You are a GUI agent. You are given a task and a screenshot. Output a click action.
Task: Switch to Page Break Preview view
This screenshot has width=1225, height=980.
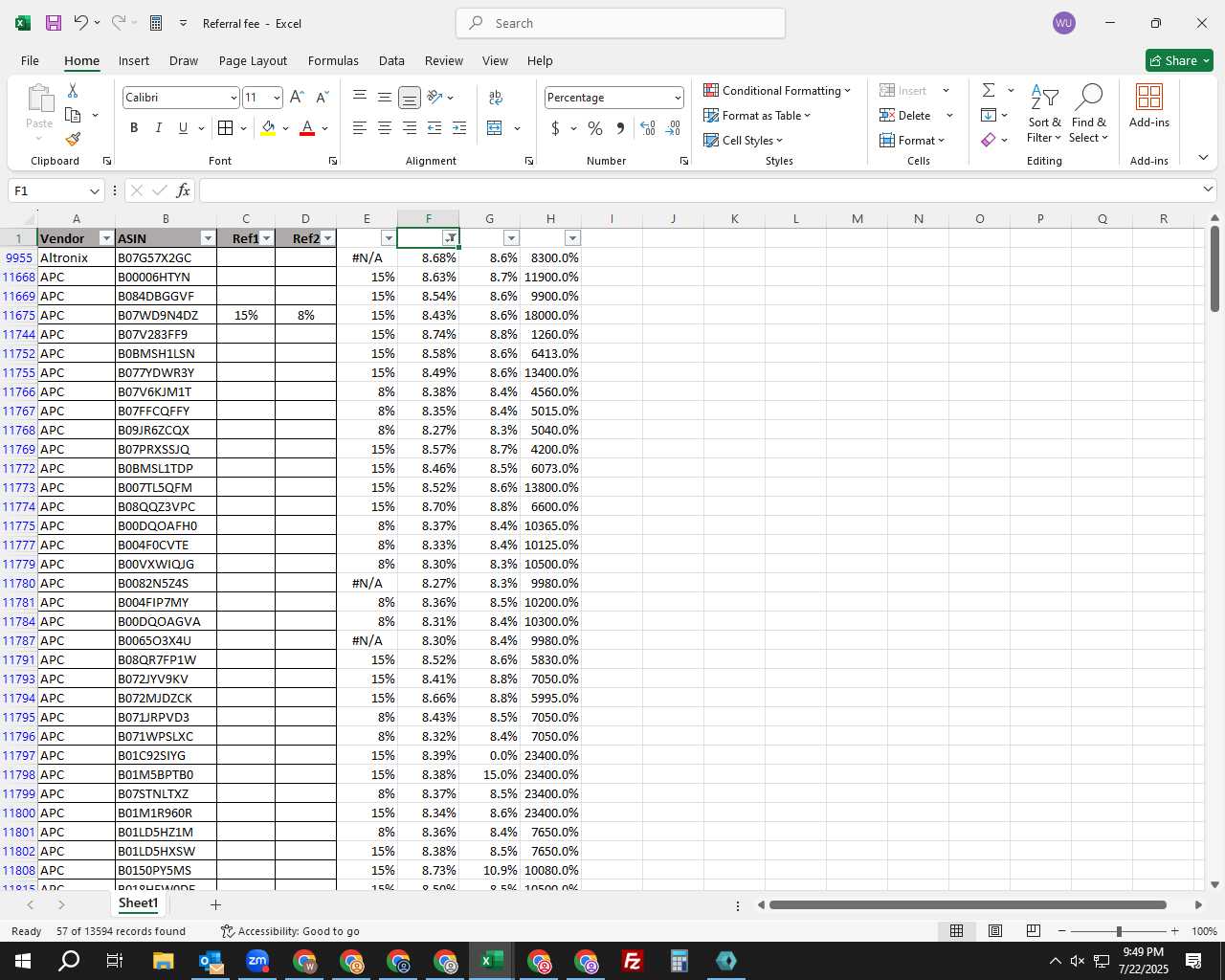tap(1034, 930)
